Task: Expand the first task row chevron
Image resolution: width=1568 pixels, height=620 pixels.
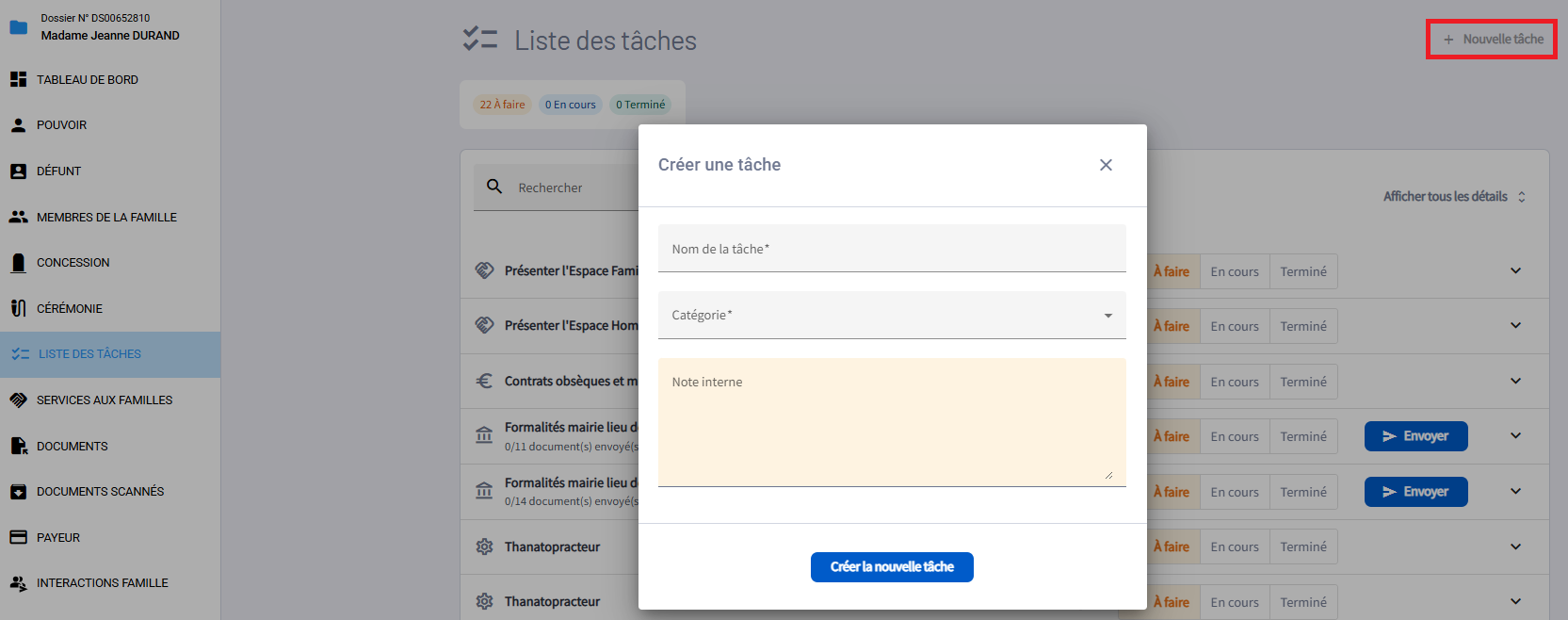Action: click(1515, 271)
